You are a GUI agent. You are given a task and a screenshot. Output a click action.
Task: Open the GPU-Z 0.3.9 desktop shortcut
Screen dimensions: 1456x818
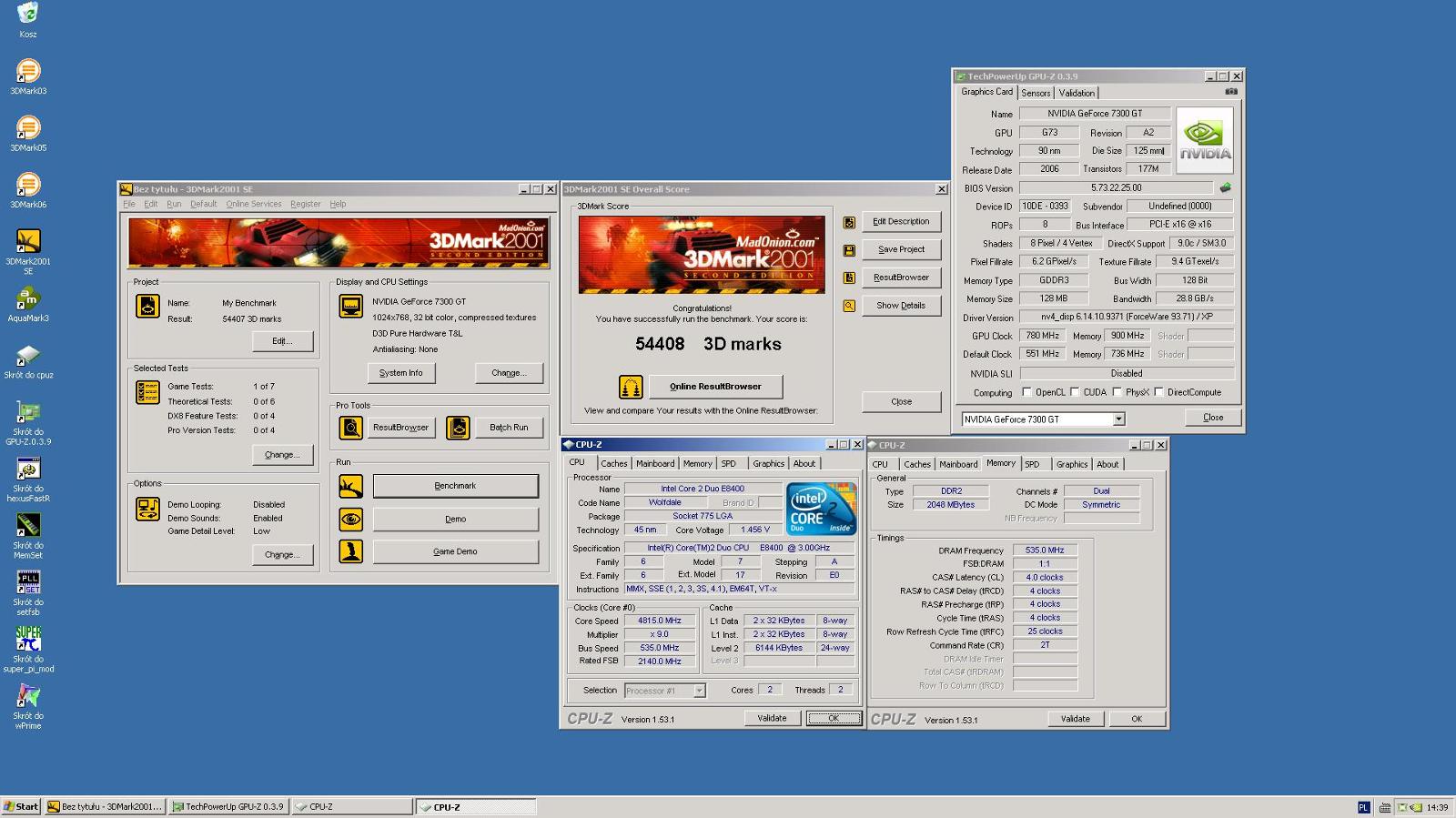click(x=28, y=412)
